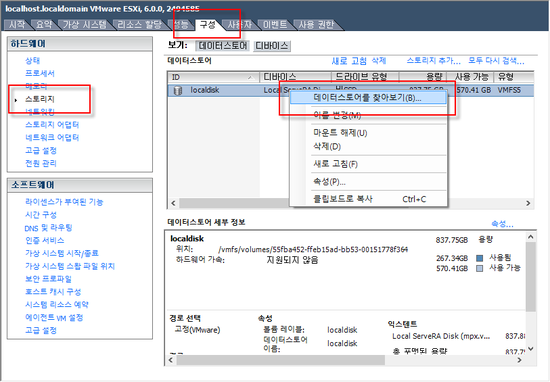Viewport: 550px width, 382px height.
Task: Open the 호스트 캐시 구성 link
Action: [x=53, y=292]
